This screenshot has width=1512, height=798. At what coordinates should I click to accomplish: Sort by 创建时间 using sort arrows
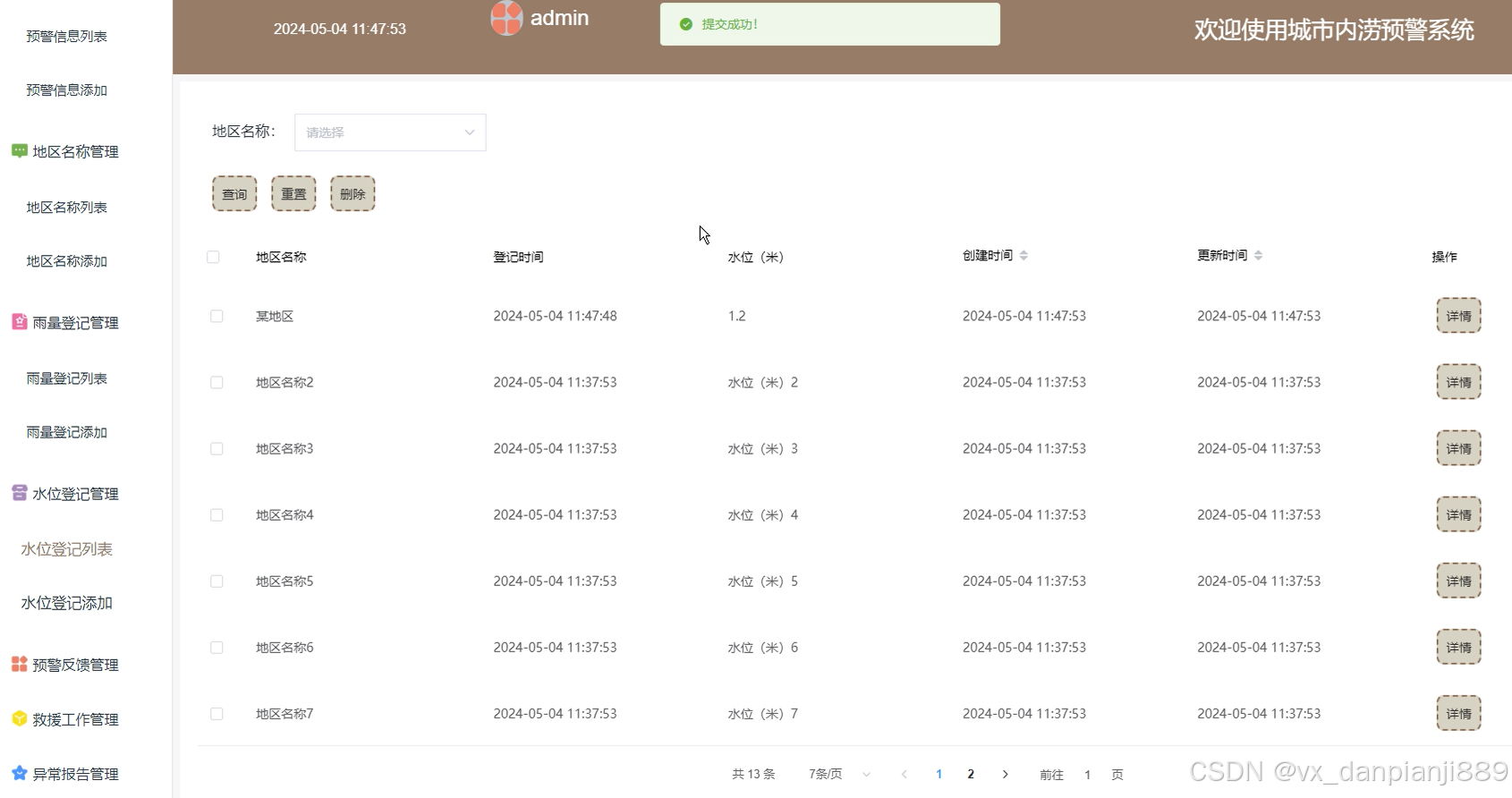pos(1024,256)
